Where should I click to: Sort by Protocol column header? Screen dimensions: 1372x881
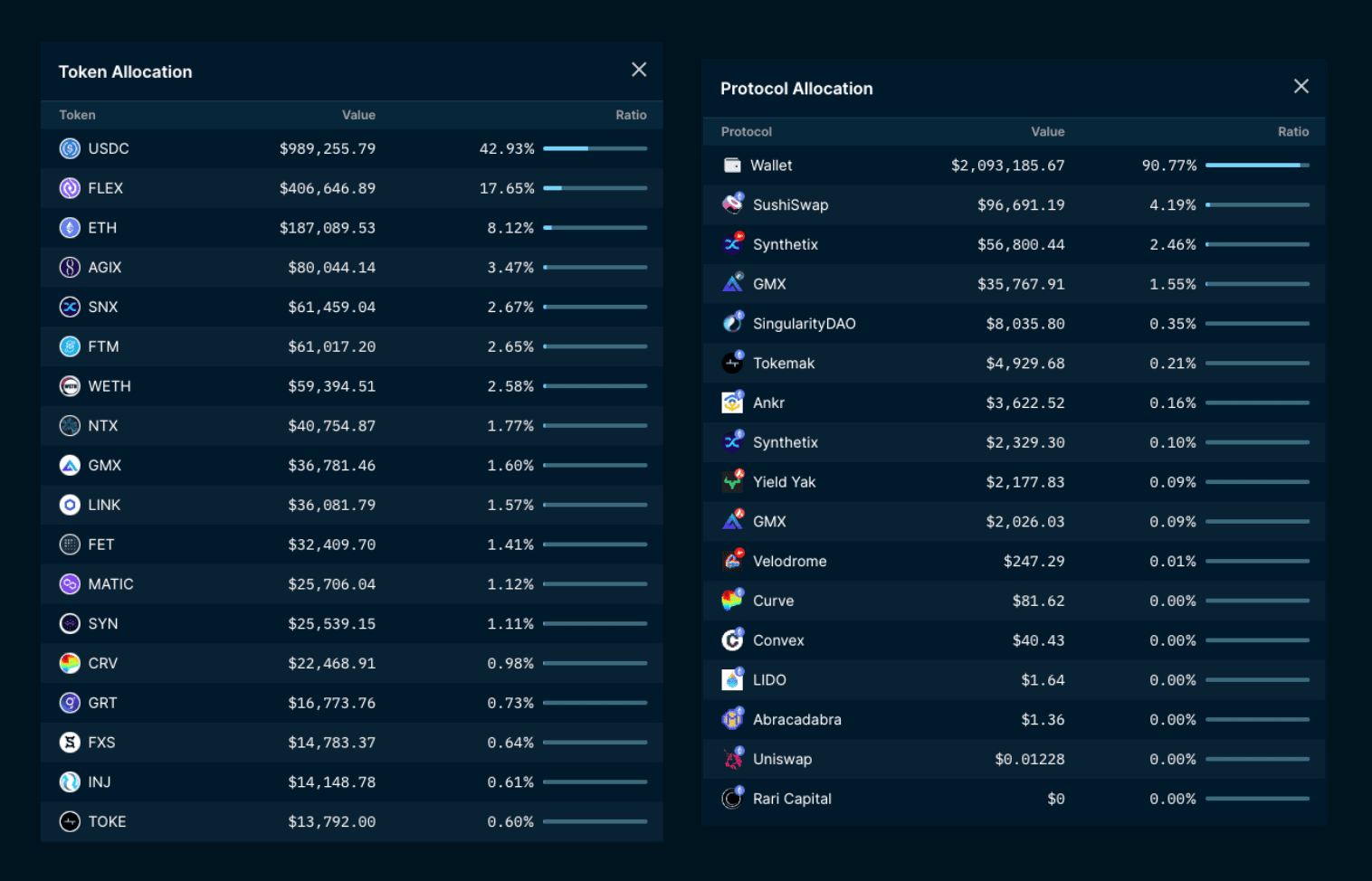[747, 132]
